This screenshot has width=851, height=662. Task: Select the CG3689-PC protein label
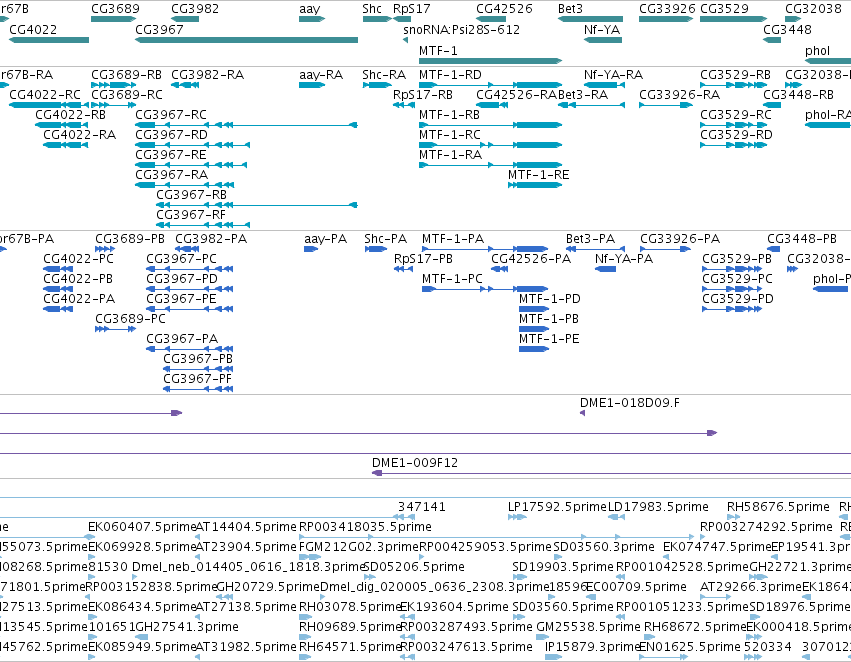(130, 319)
